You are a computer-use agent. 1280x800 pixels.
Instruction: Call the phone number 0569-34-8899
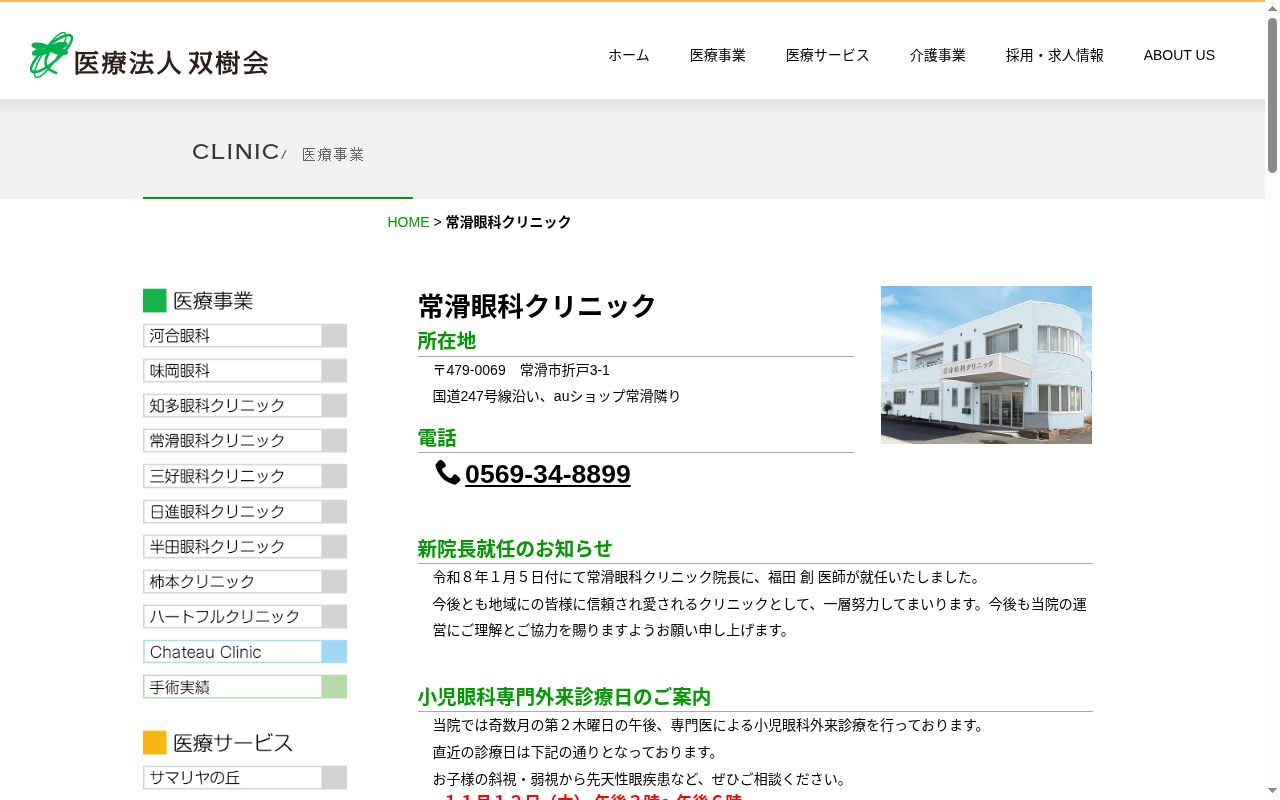[547, 474]
